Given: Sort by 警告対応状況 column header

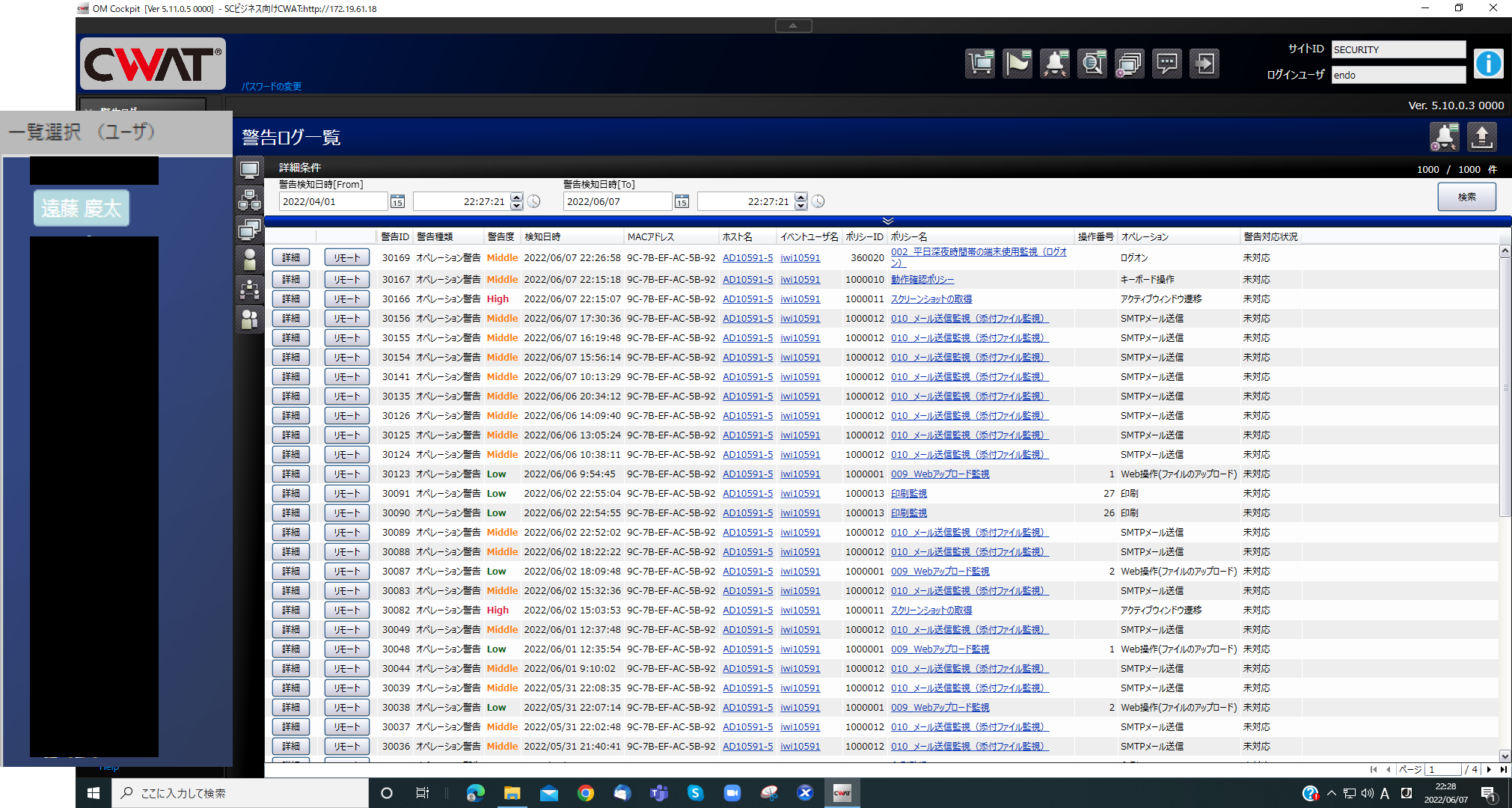Looking at the screenshot, I should 1270,236.
